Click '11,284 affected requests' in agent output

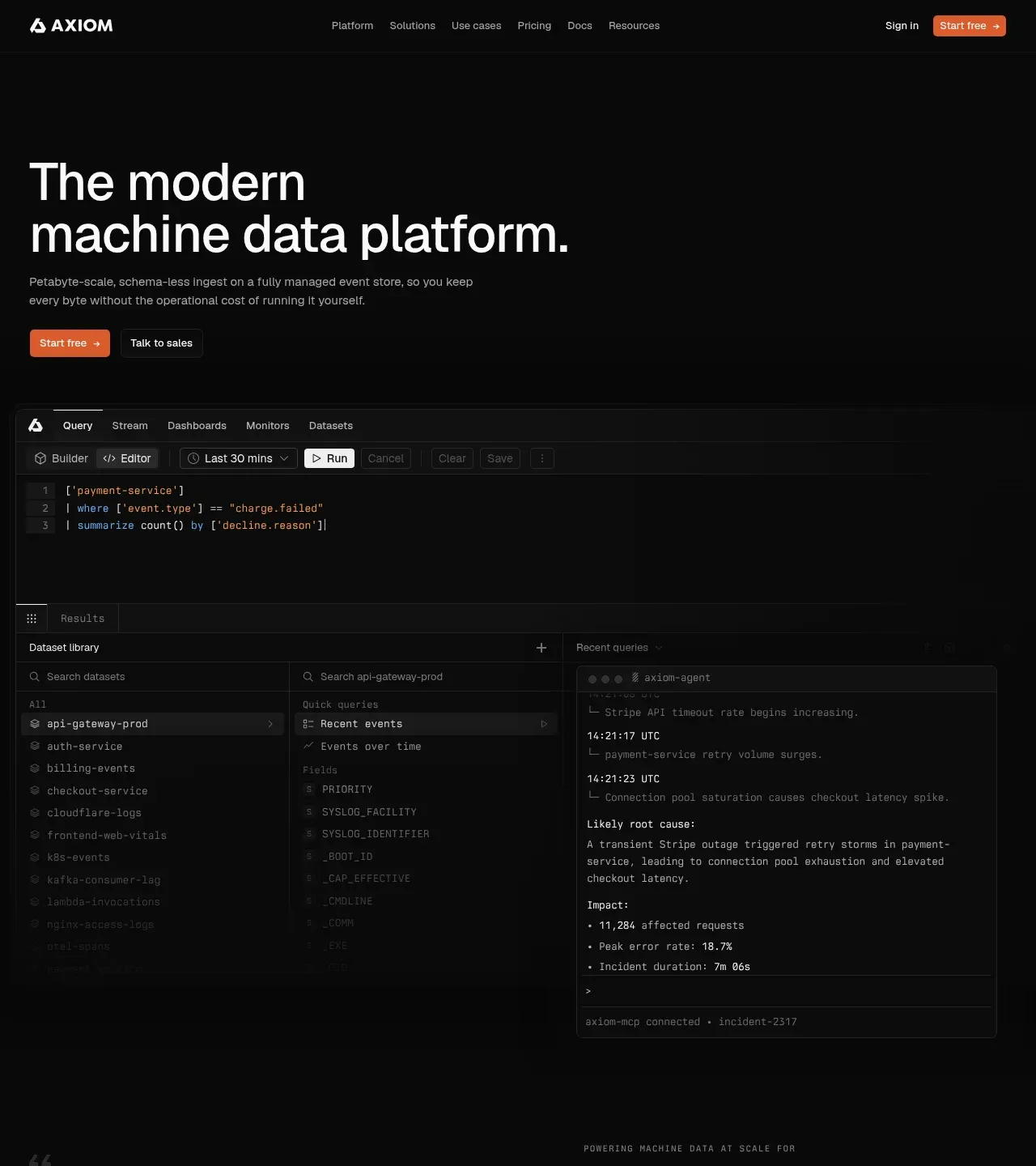tap(671, 926)
